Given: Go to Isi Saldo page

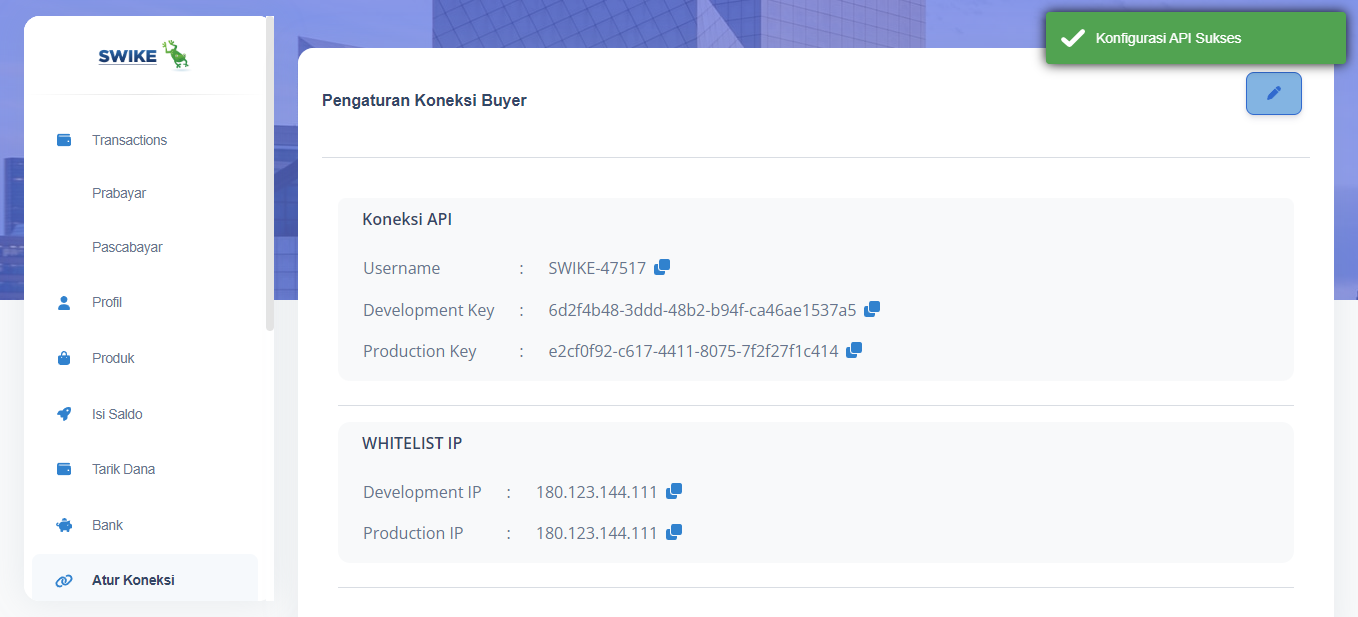Looking at the screenshot, I should click(117, 414).
